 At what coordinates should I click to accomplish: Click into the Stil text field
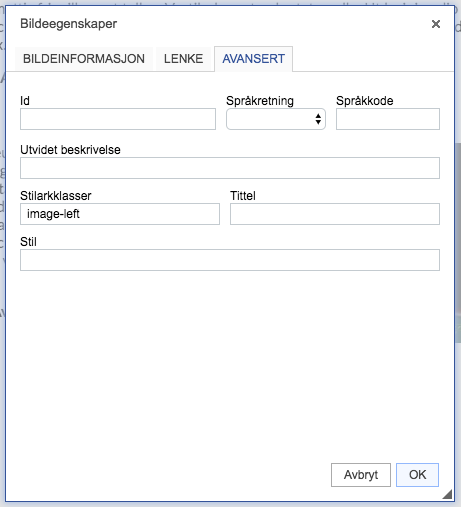pos(230,260)
